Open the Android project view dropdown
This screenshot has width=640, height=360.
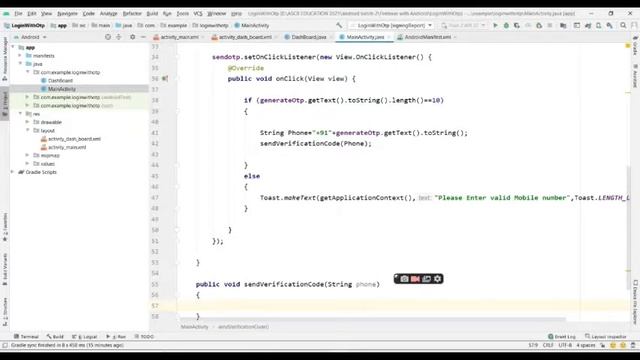30,37
